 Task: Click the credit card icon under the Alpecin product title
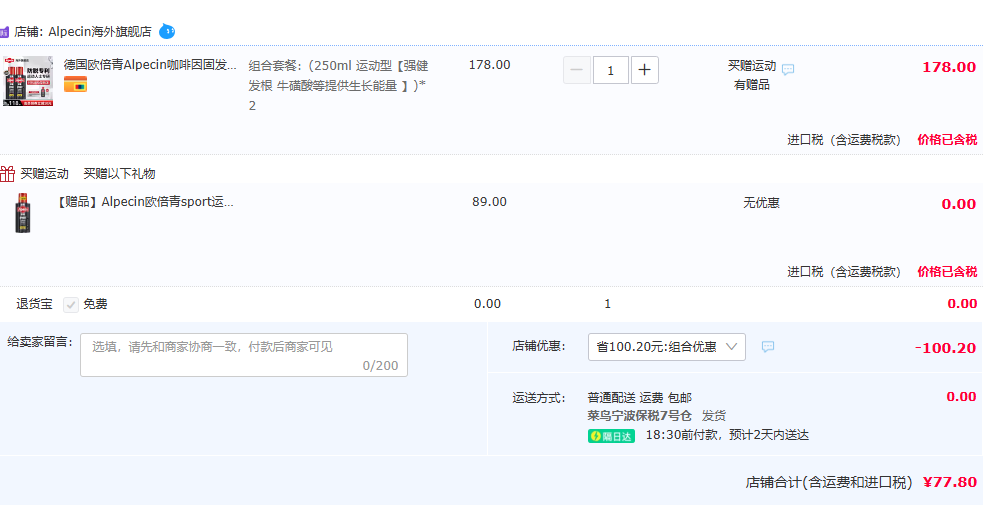pos(75,84)
